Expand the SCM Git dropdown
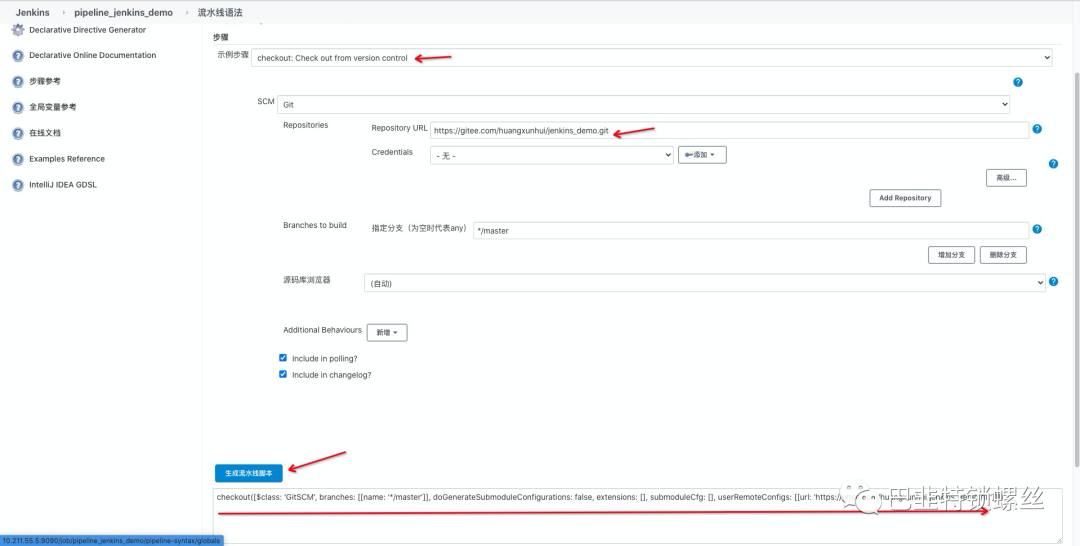Image resolution: width=1080 pixels, height=546 pixels. [x=643, y=104]
